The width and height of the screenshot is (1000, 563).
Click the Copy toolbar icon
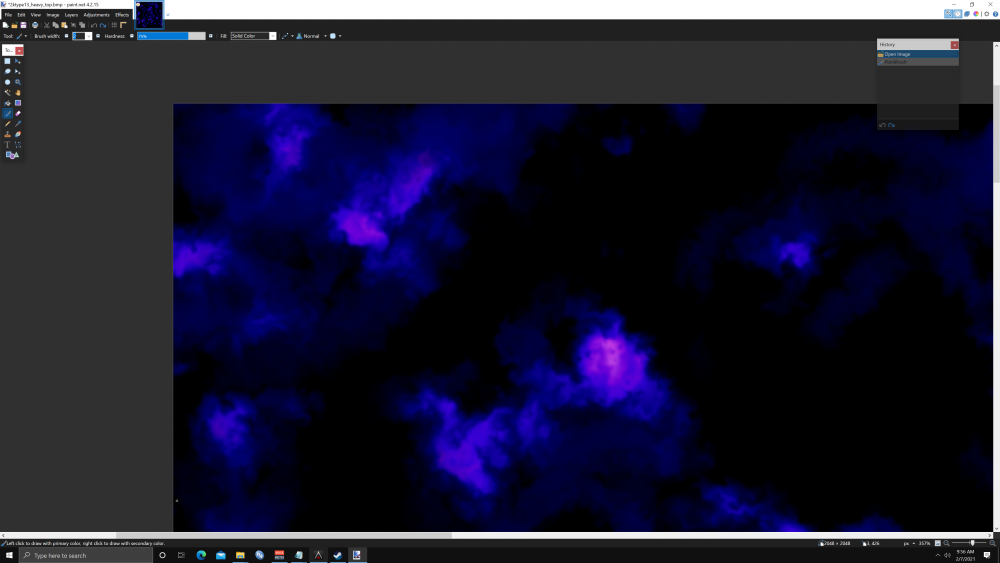55,26
